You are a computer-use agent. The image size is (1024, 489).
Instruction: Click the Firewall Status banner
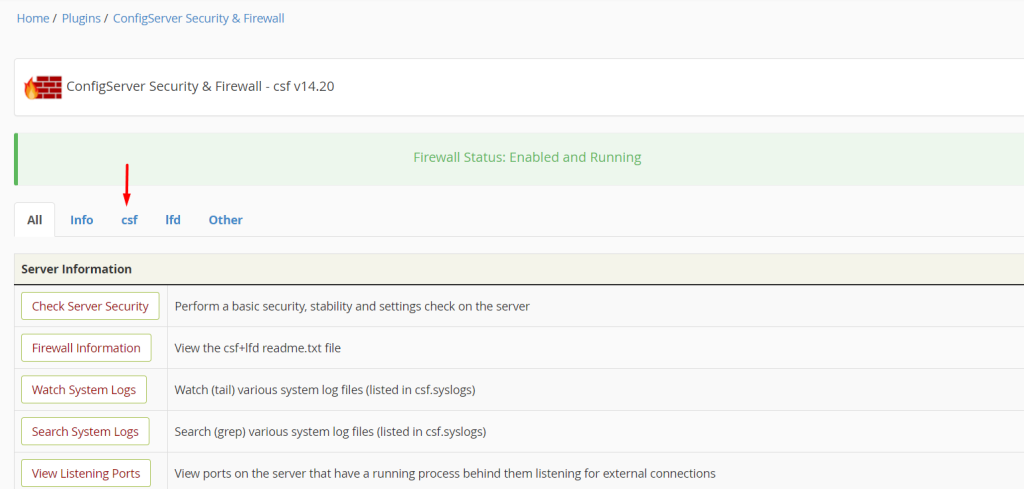point(527,157)
